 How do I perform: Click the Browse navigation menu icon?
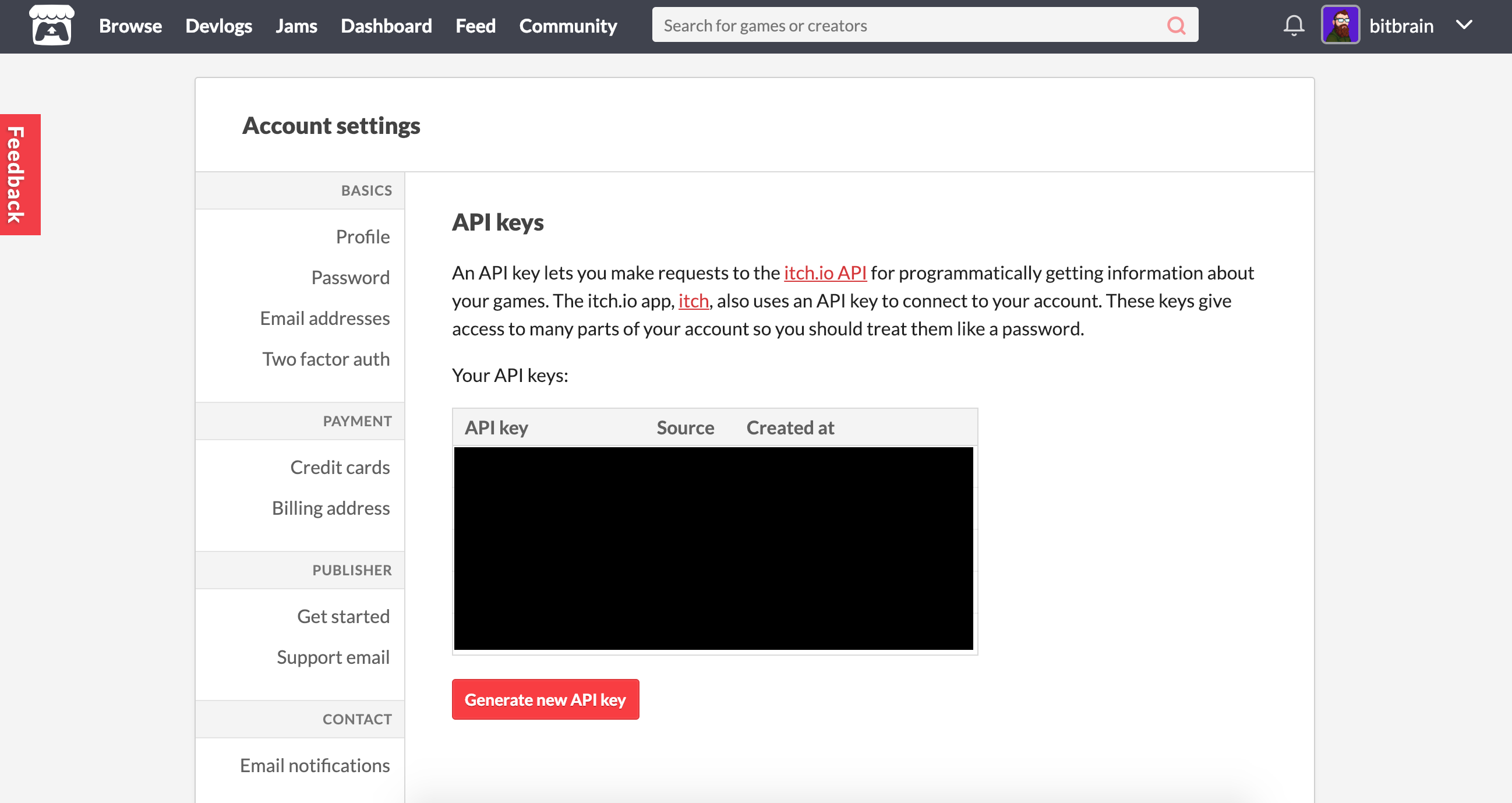131,26
